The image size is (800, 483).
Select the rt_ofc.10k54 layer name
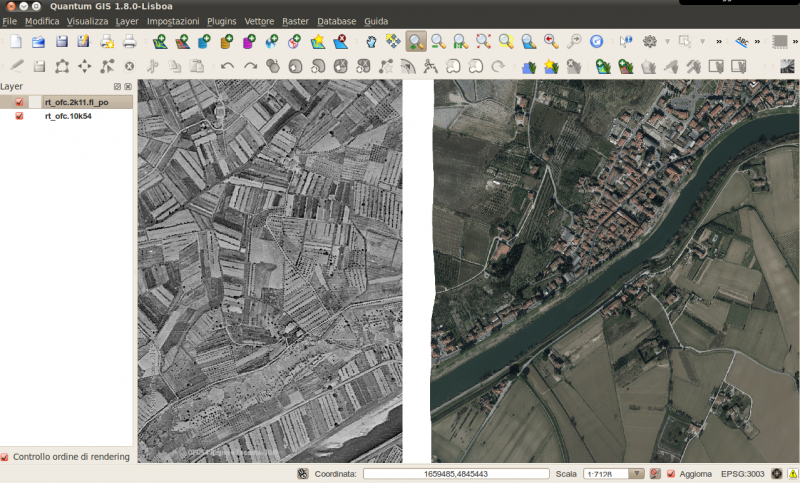(68, 116)
